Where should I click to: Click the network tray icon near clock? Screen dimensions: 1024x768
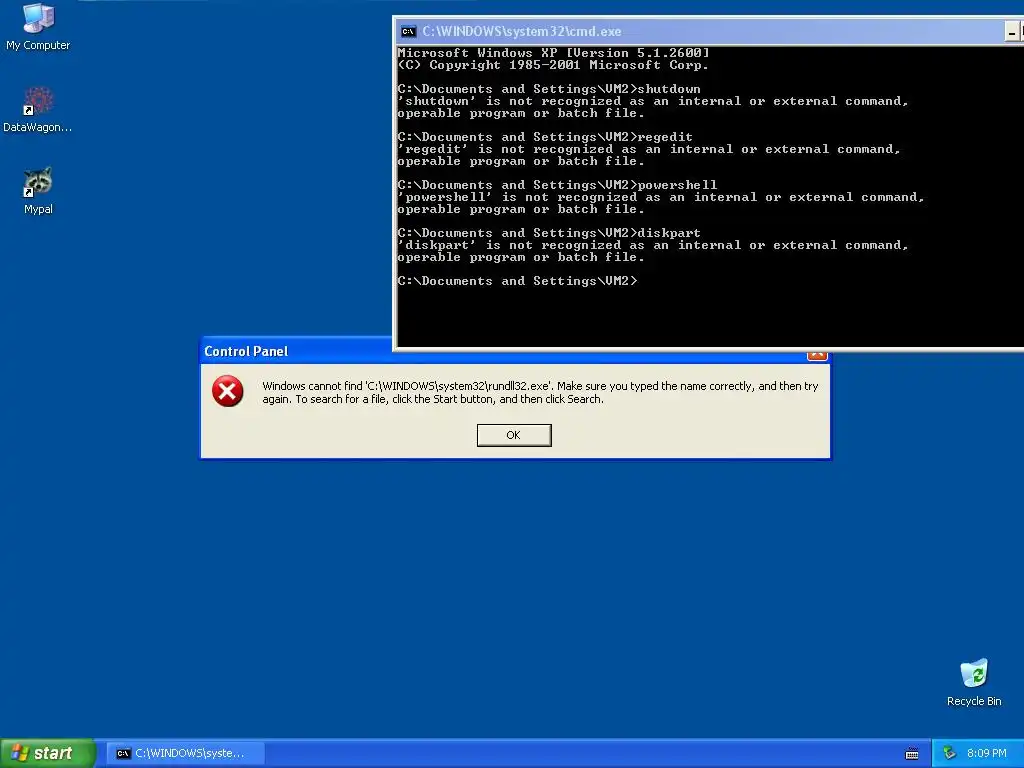(x=949, y=753)
